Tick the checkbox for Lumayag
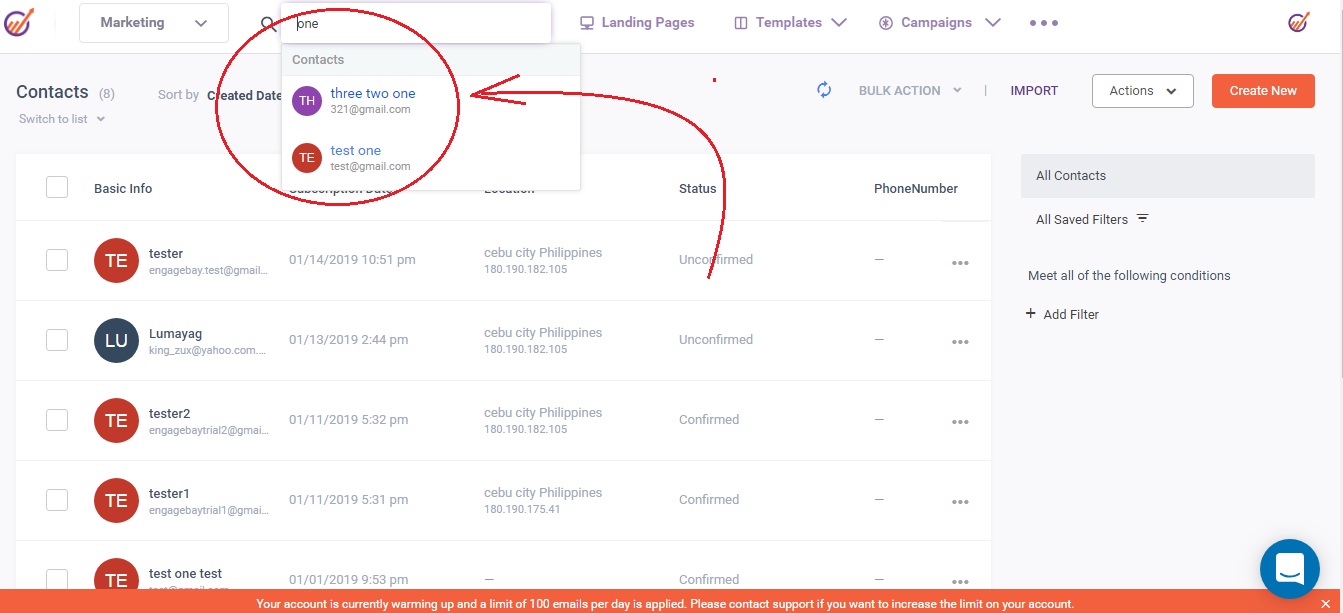Screen dimensions: 1343x613 pyautogui.click(x=57, y=340)
